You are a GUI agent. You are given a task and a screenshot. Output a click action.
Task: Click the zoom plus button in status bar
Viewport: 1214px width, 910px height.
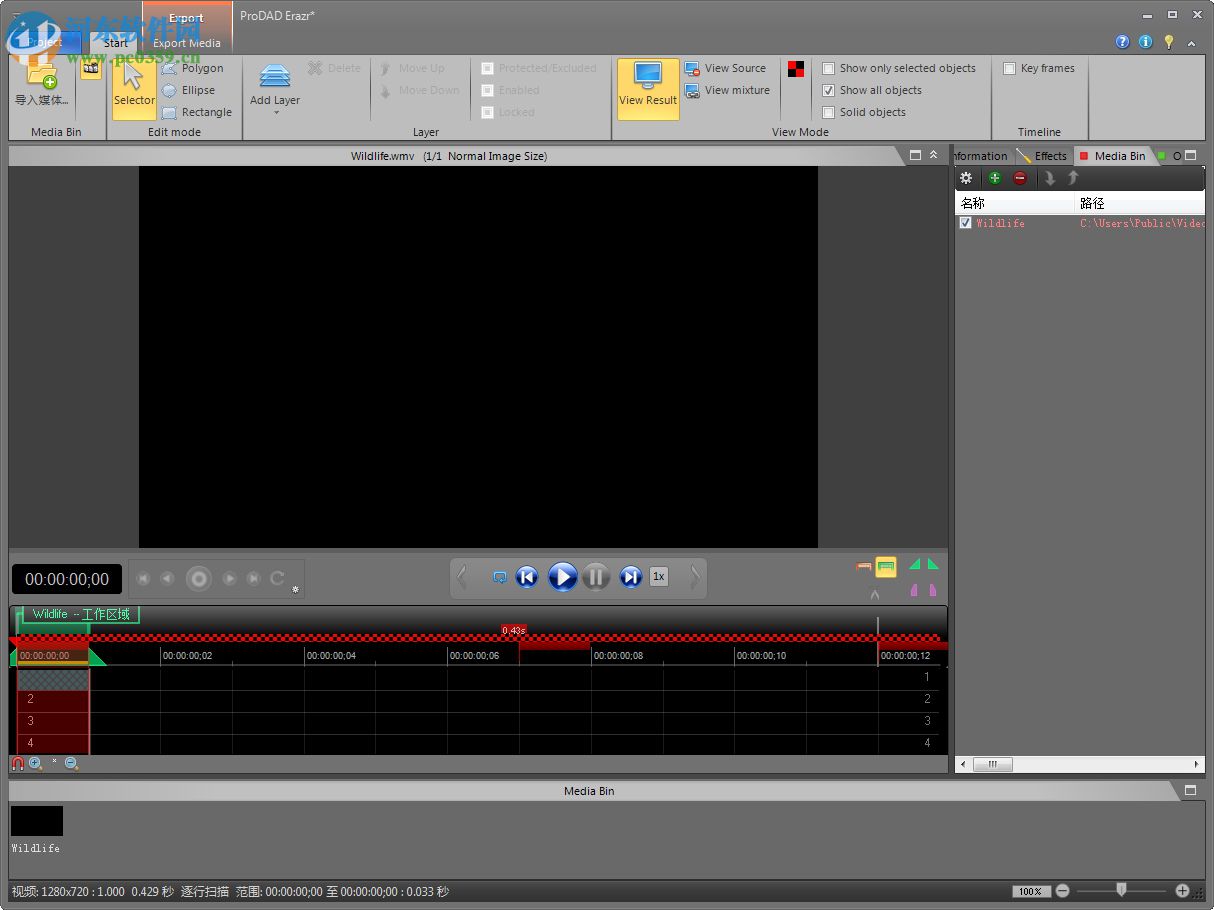pos(1182,890)
